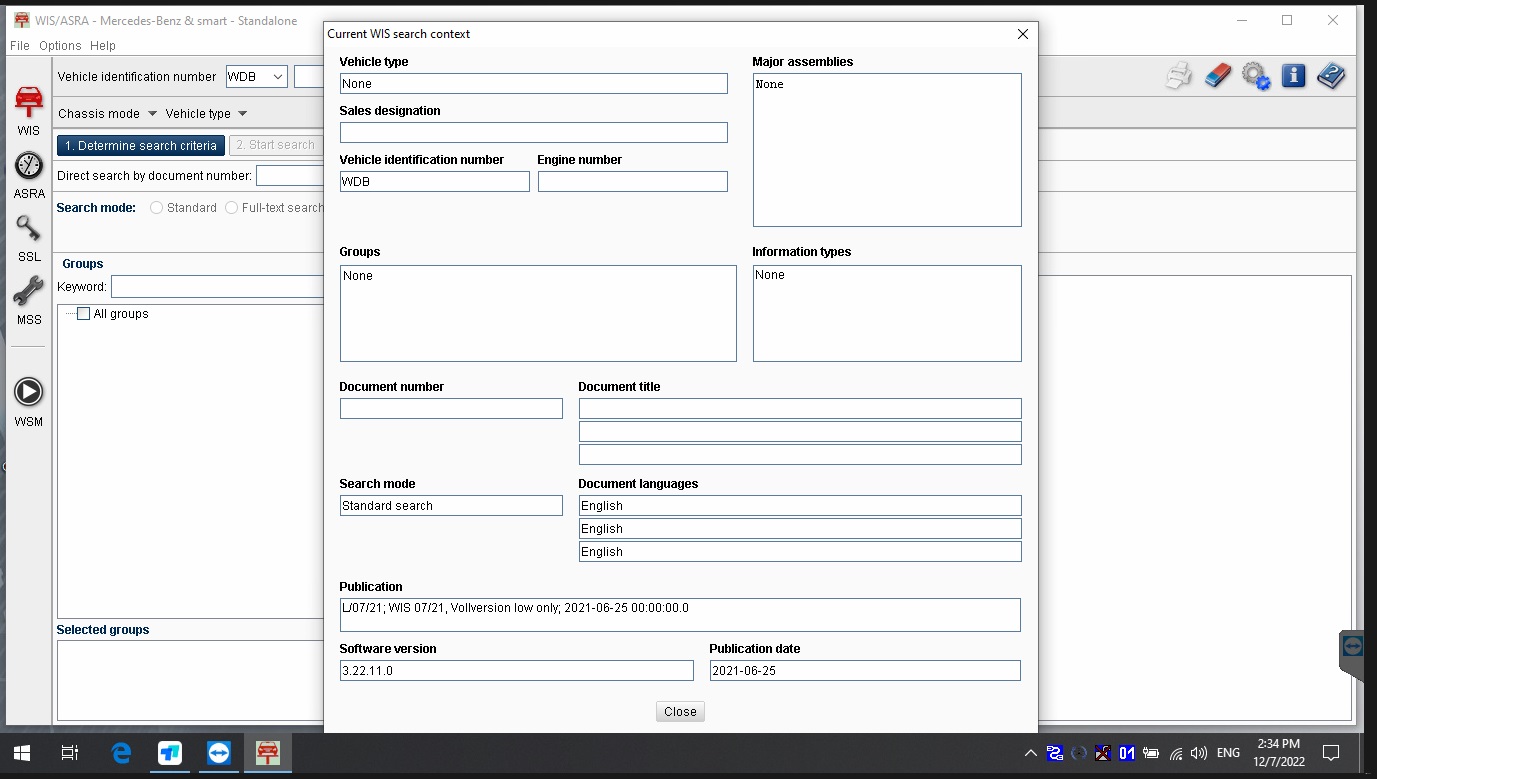Image resolution: width=1527 pixels, height=779 pixels.
Task: Click the printer icon in the toolbar
Action: [x=1179, y=76]
